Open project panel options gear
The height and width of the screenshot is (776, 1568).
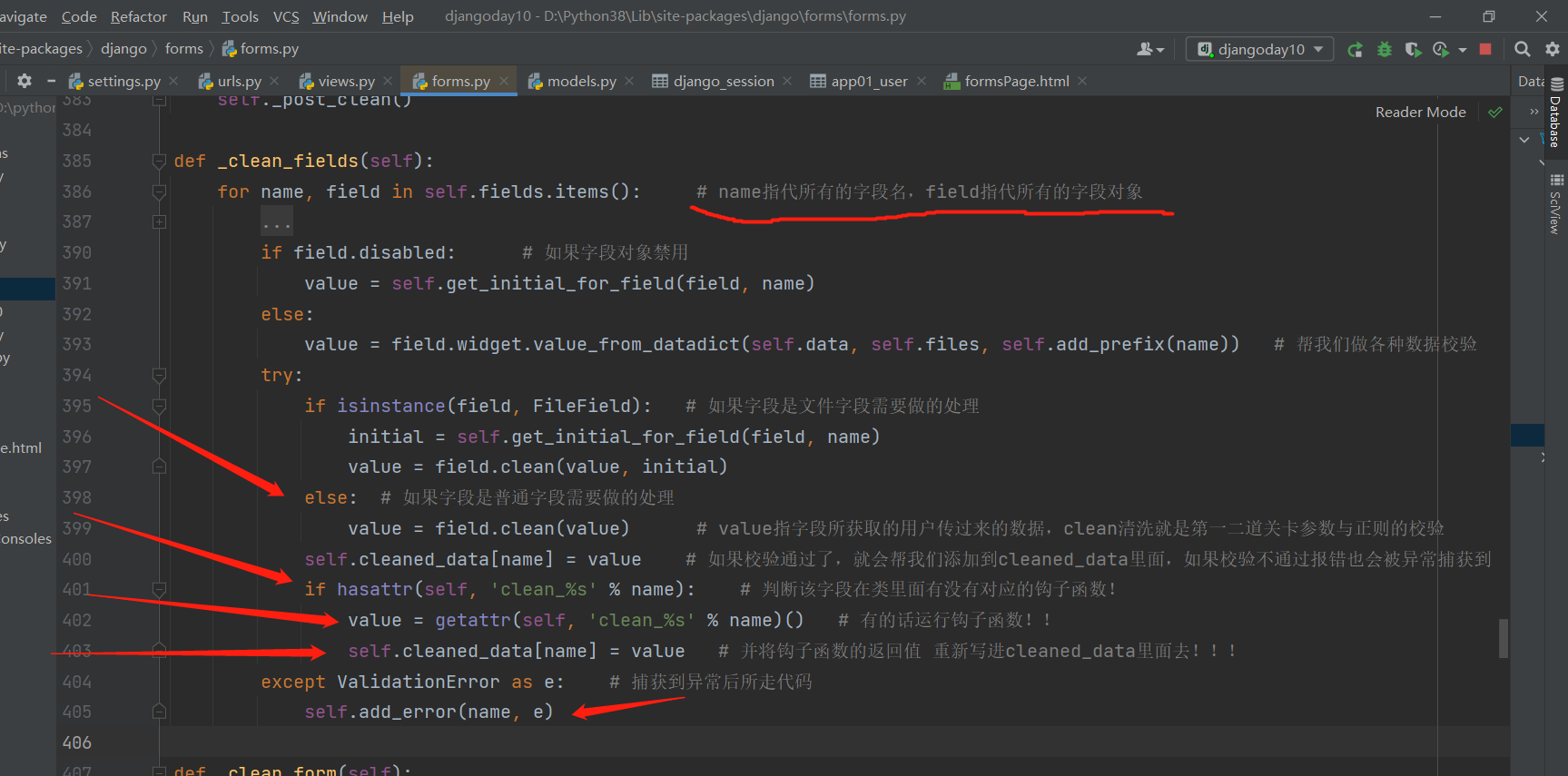25,81
